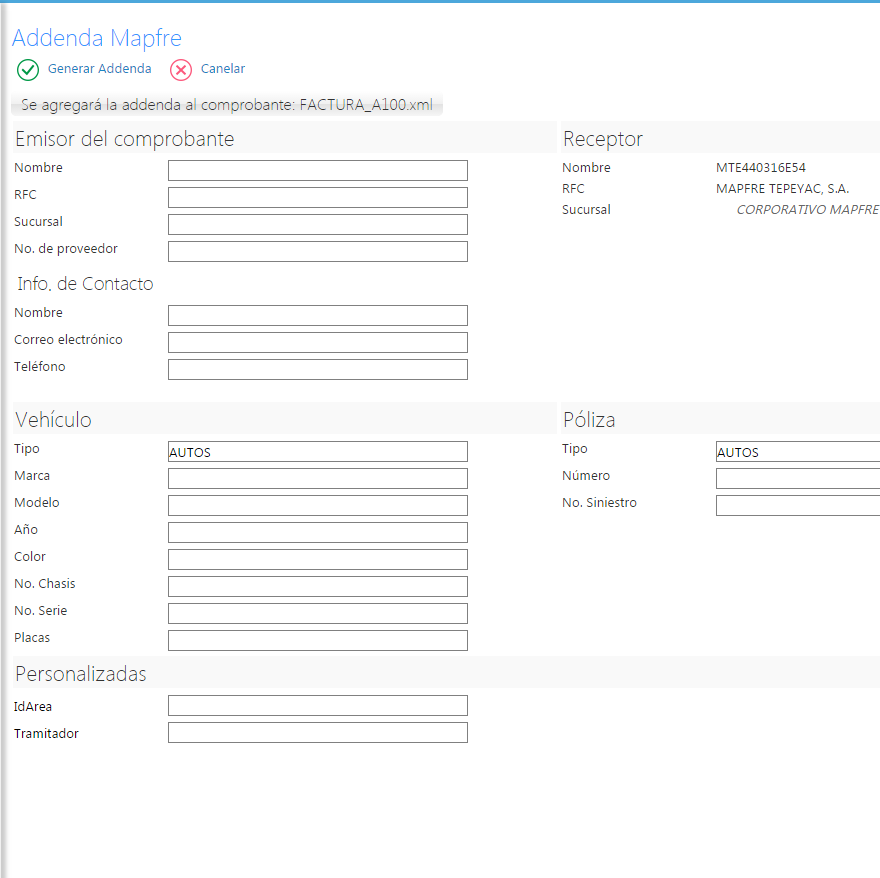This screenshot has width=880, height=878.
Task: Click the green checkmark Generar Addenda icon
Action: coord(28,70)
